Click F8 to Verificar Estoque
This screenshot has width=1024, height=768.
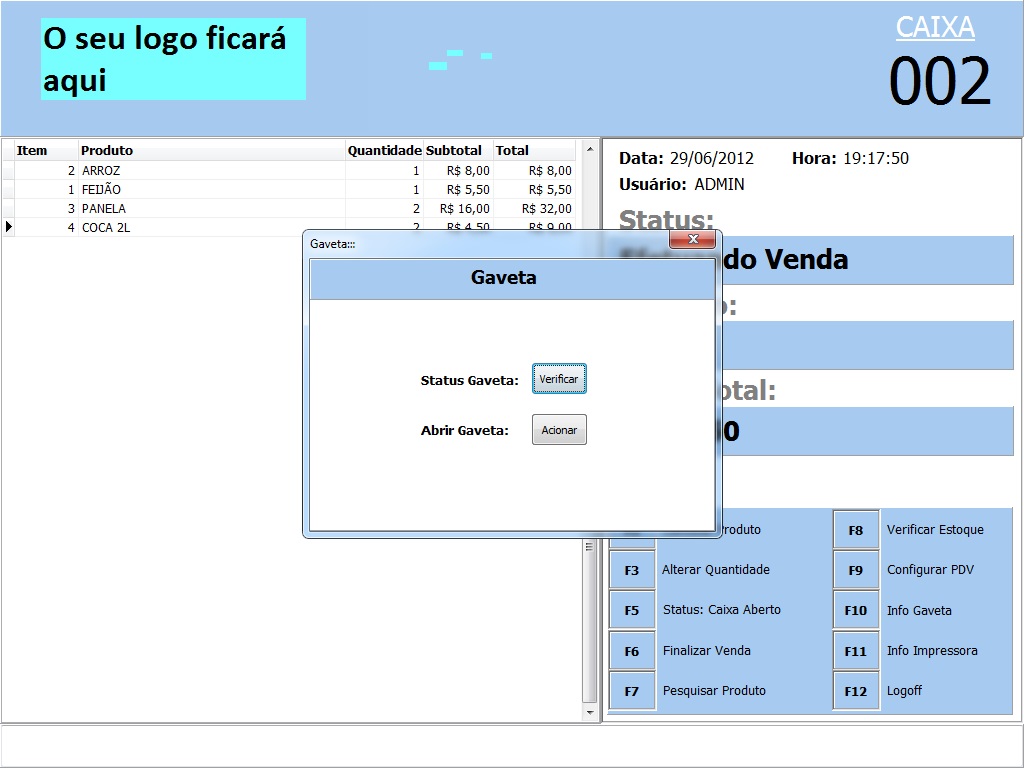[856, 530]
